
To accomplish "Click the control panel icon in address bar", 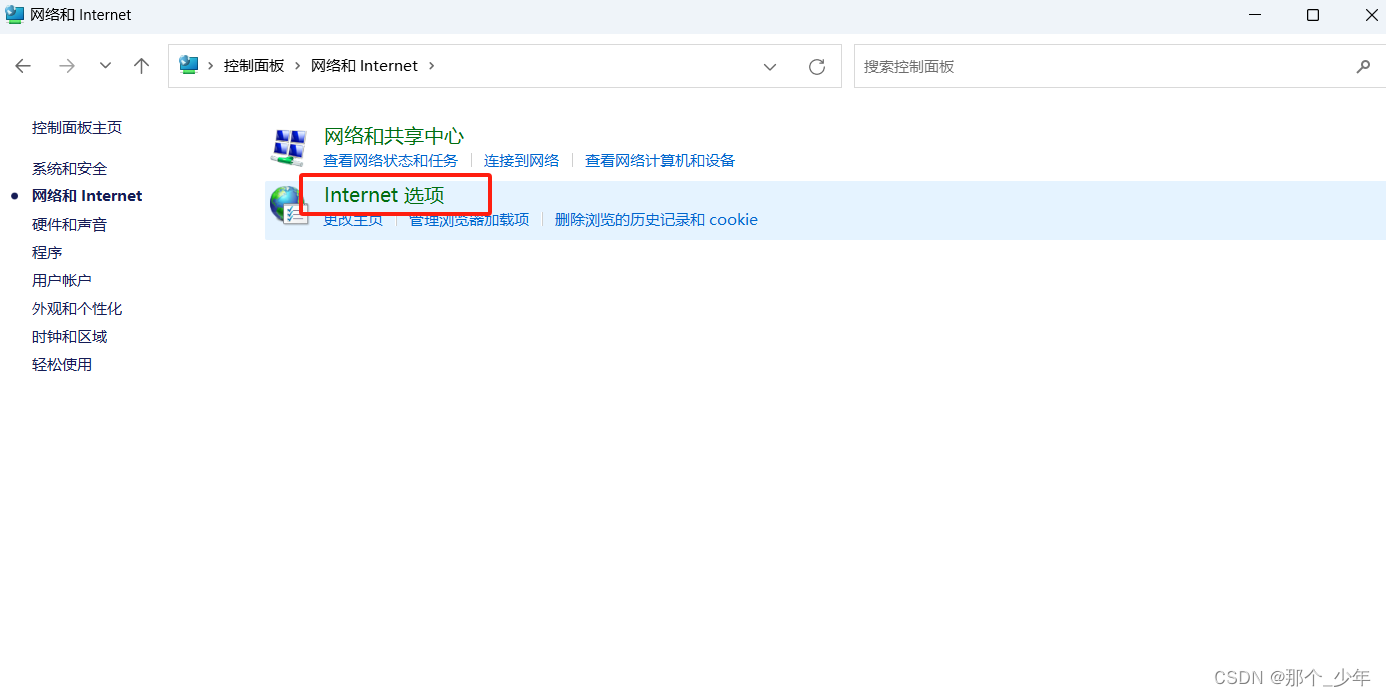I will 189,65.
